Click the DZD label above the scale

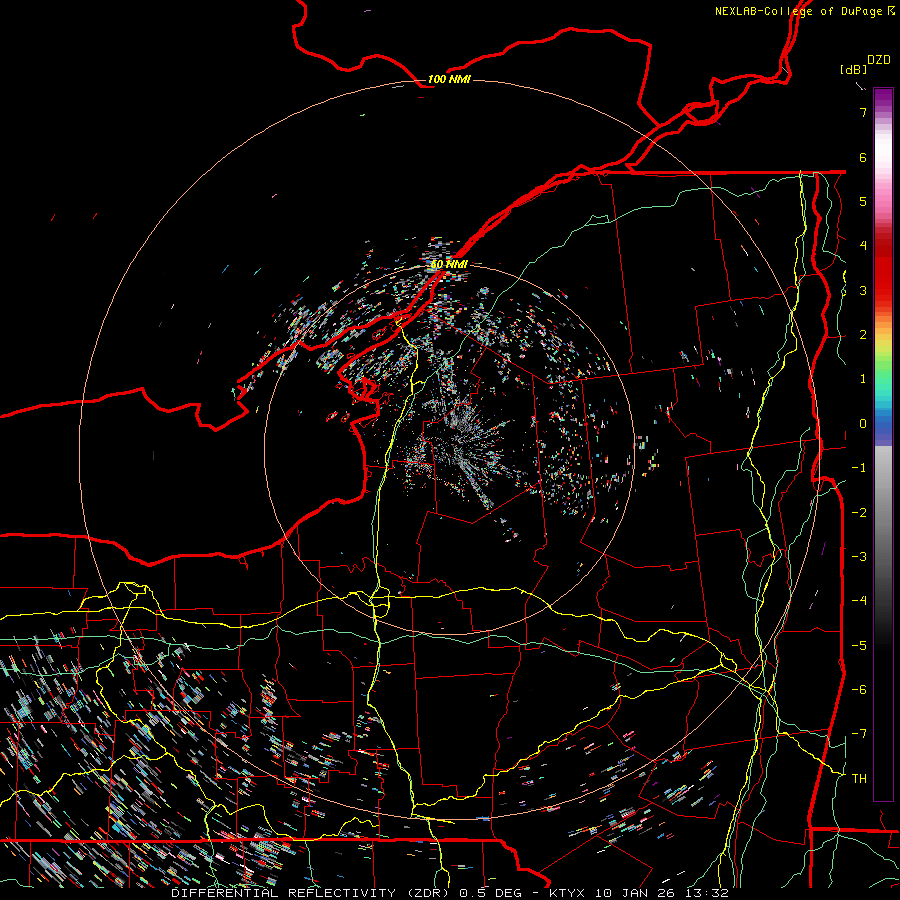(879, 60)
